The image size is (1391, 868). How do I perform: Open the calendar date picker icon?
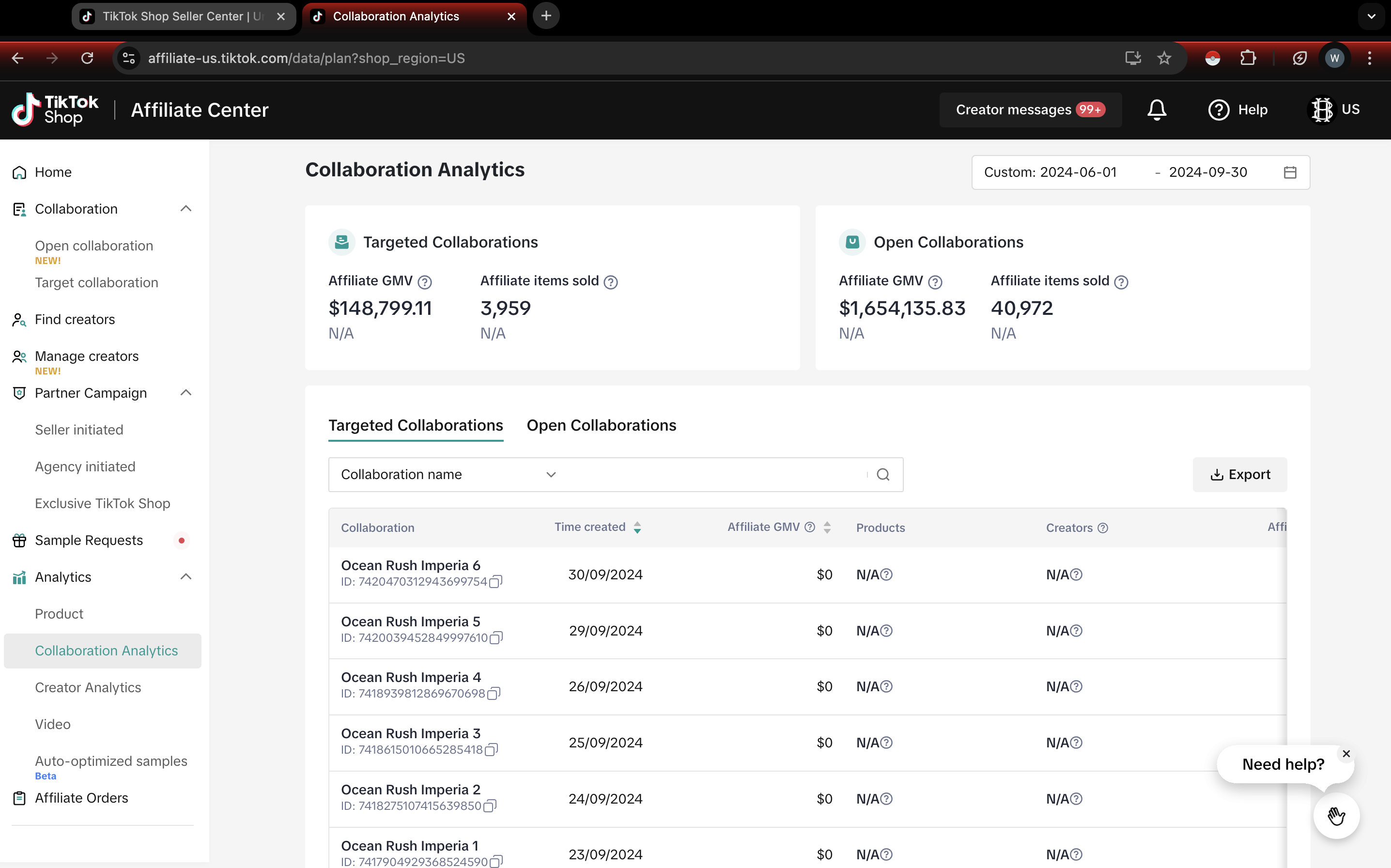click(x=1289, y=172)
